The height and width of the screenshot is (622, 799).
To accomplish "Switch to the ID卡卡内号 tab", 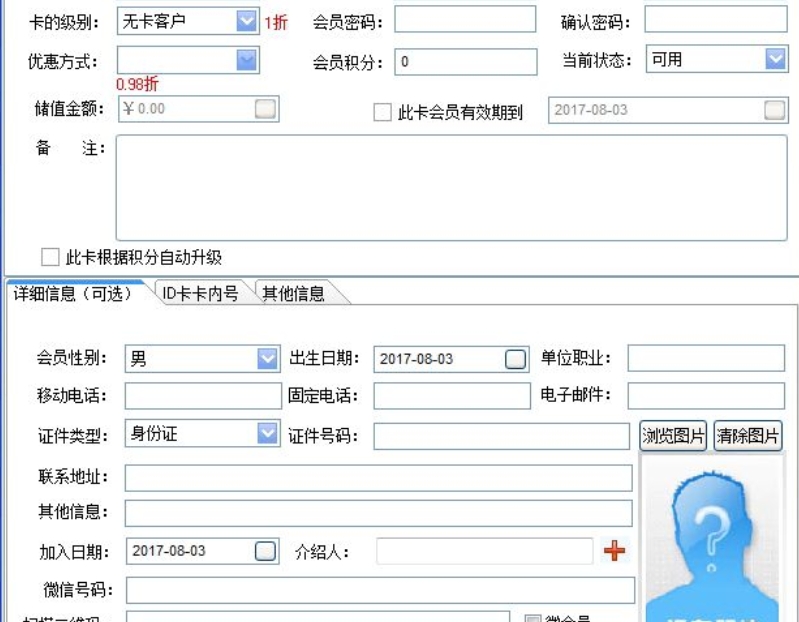I will [200, 293].
